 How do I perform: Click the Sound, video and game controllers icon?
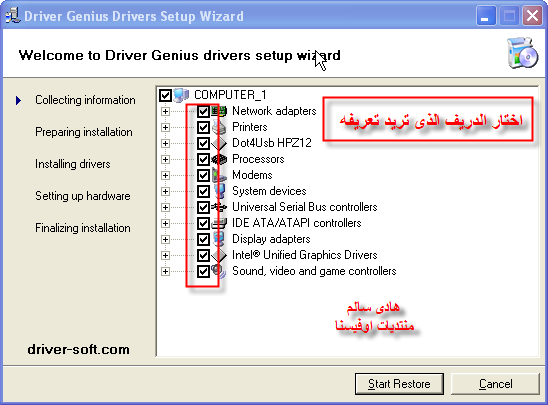219,271
